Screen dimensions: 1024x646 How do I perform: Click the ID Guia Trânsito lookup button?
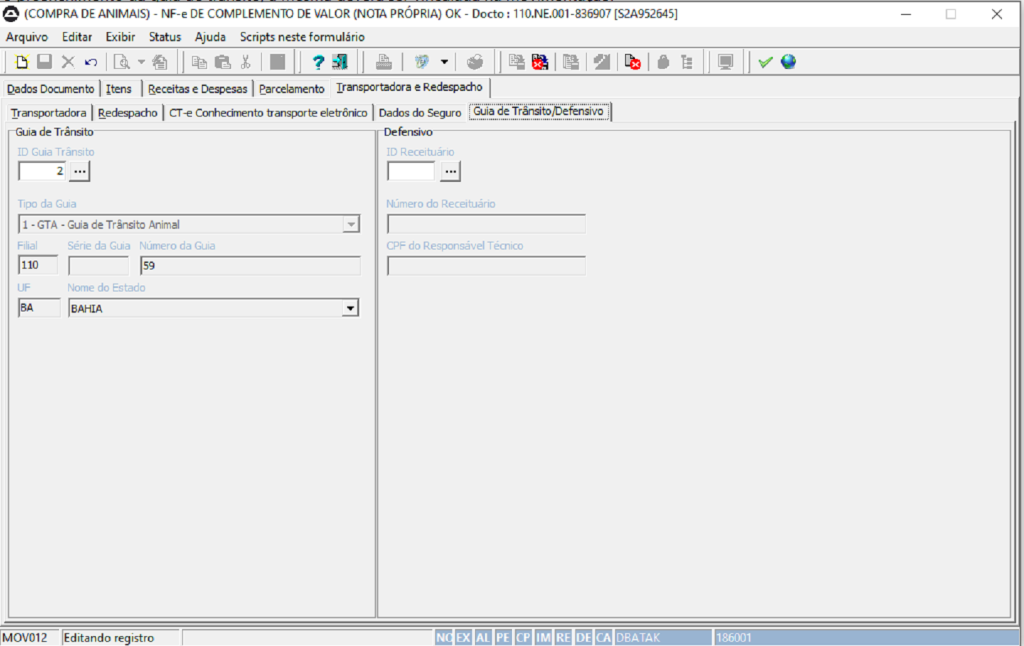click(x=80, y=172)
